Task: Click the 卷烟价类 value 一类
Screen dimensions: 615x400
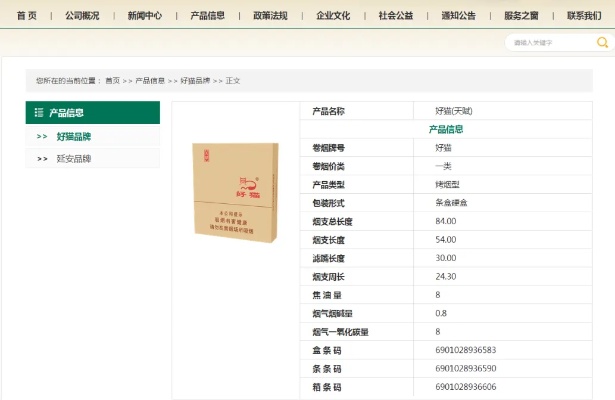Action: pos(443,166)
